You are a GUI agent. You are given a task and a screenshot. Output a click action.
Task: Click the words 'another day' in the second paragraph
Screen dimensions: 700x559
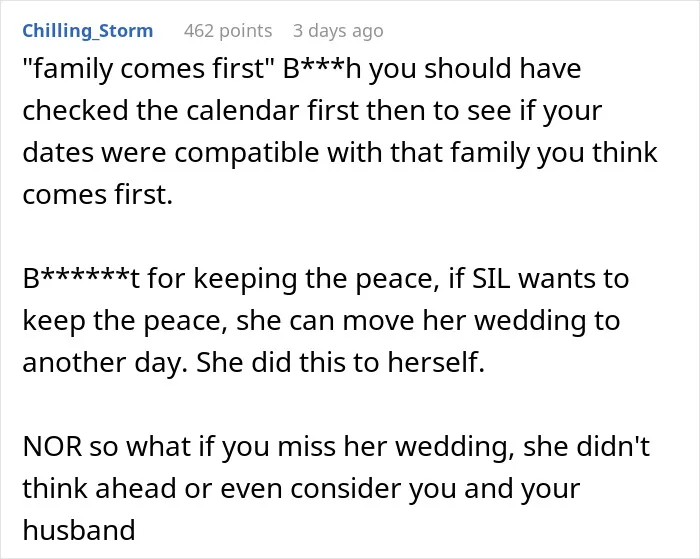[104, 363]
